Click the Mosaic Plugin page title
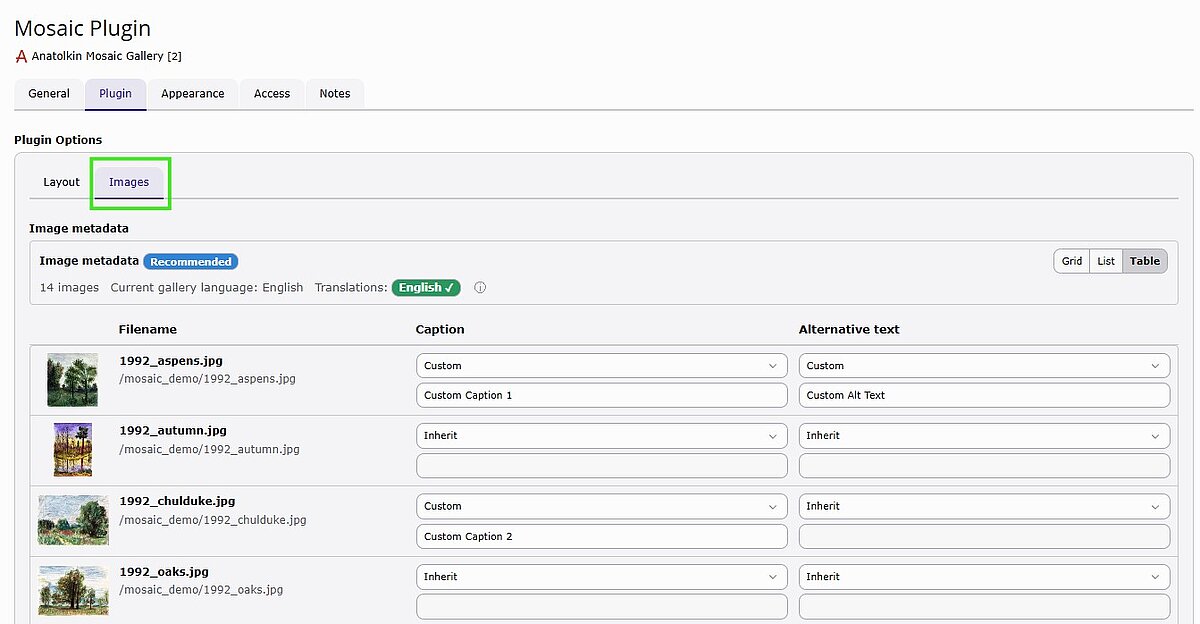Viewport: 1200px width, 624px height. pyautogui.click(x=83, y=29)
